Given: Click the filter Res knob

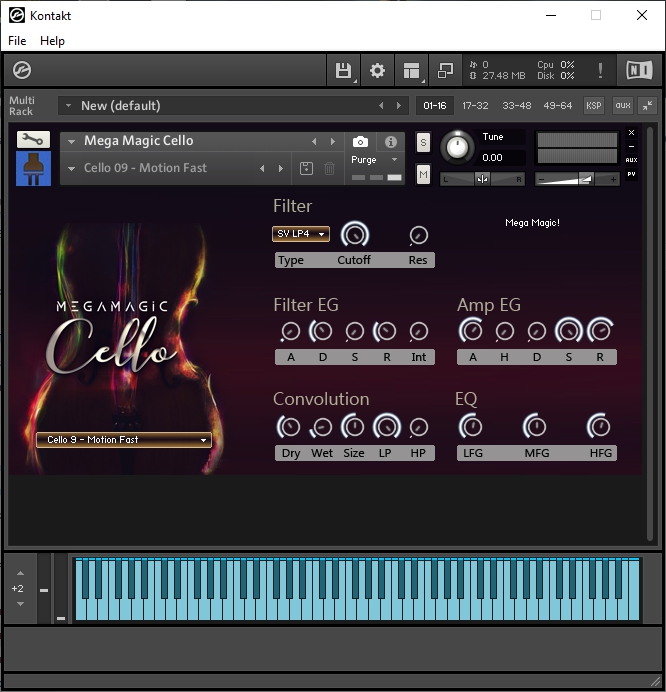Looking at the screenshot, I should [x=418, y=236].
